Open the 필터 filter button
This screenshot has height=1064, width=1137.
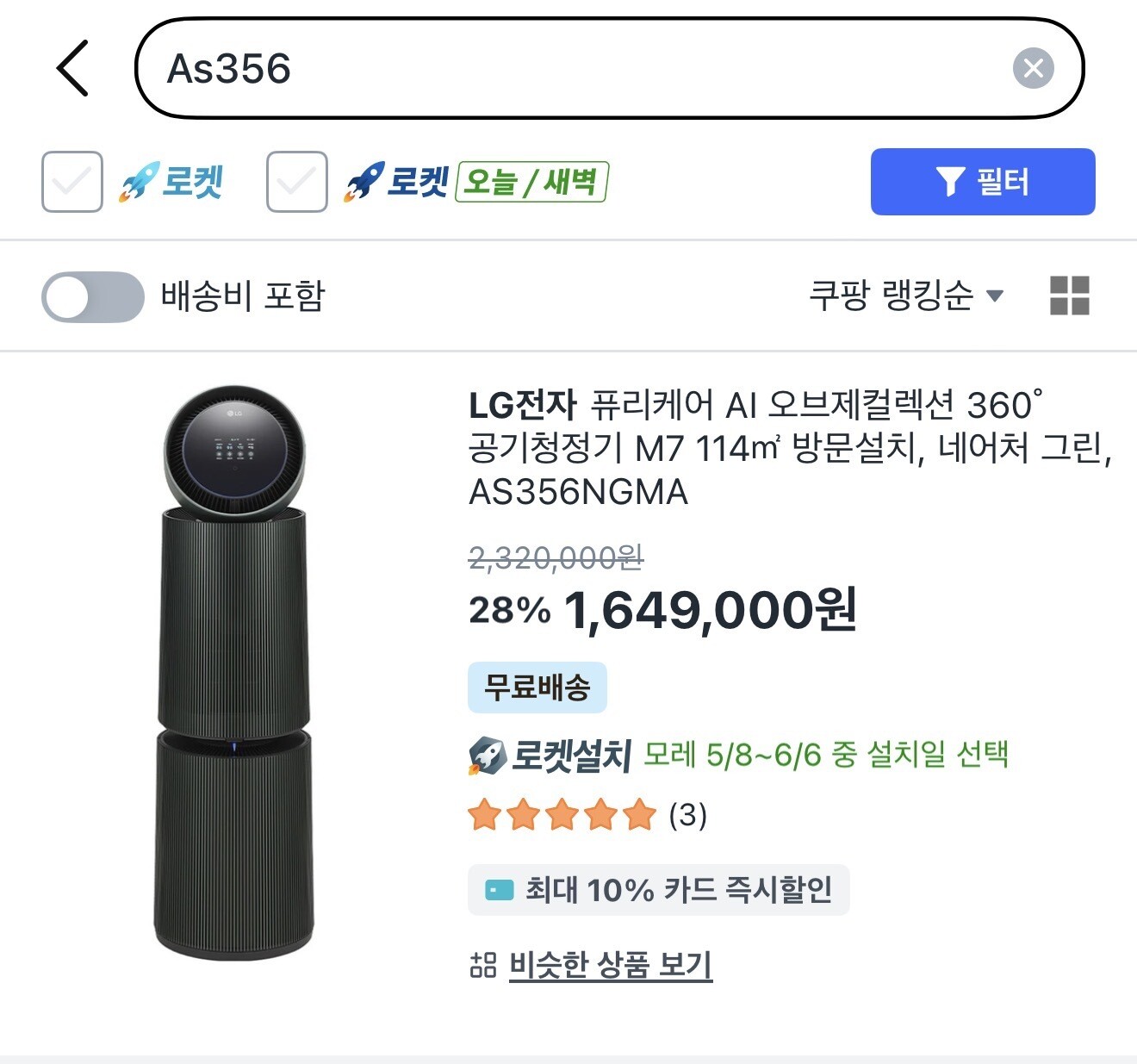pos(983,182)
